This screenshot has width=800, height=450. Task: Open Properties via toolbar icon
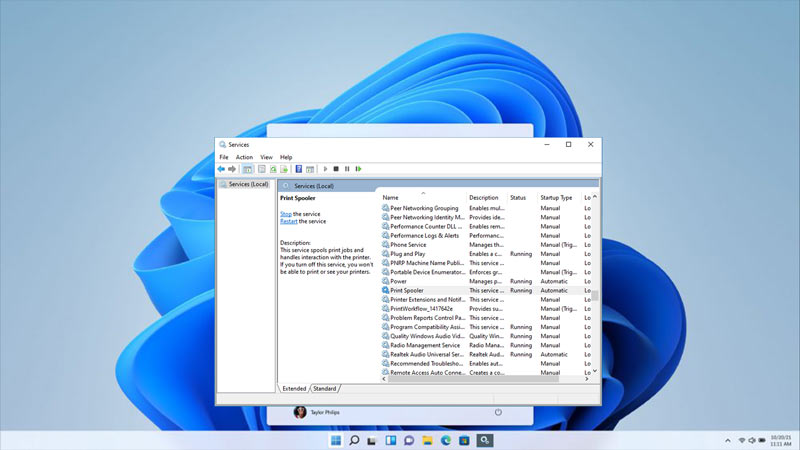tap(262, 169)
